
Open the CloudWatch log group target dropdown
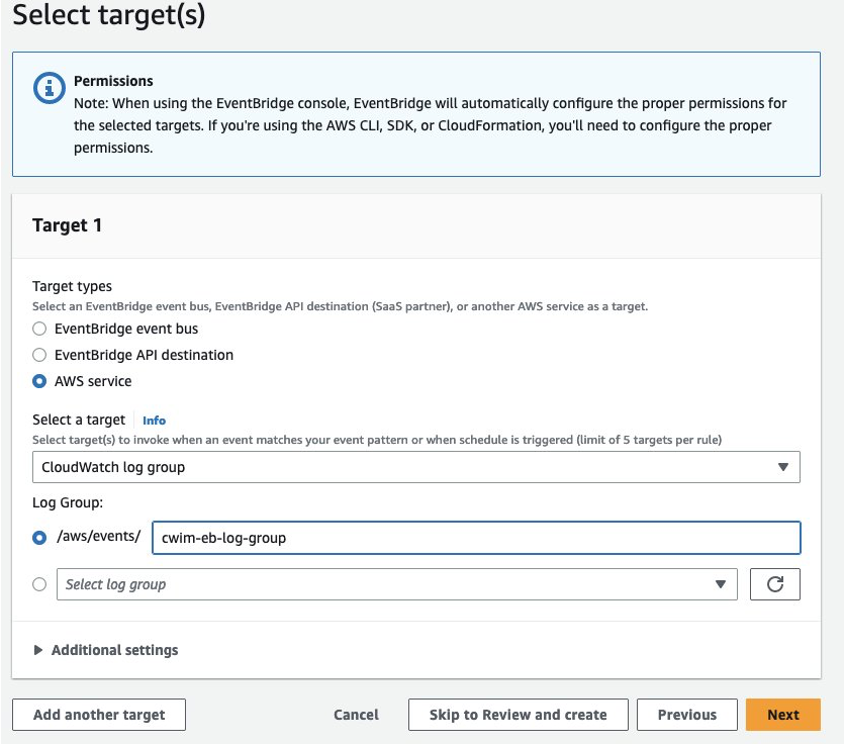click(x=415, y=467)
